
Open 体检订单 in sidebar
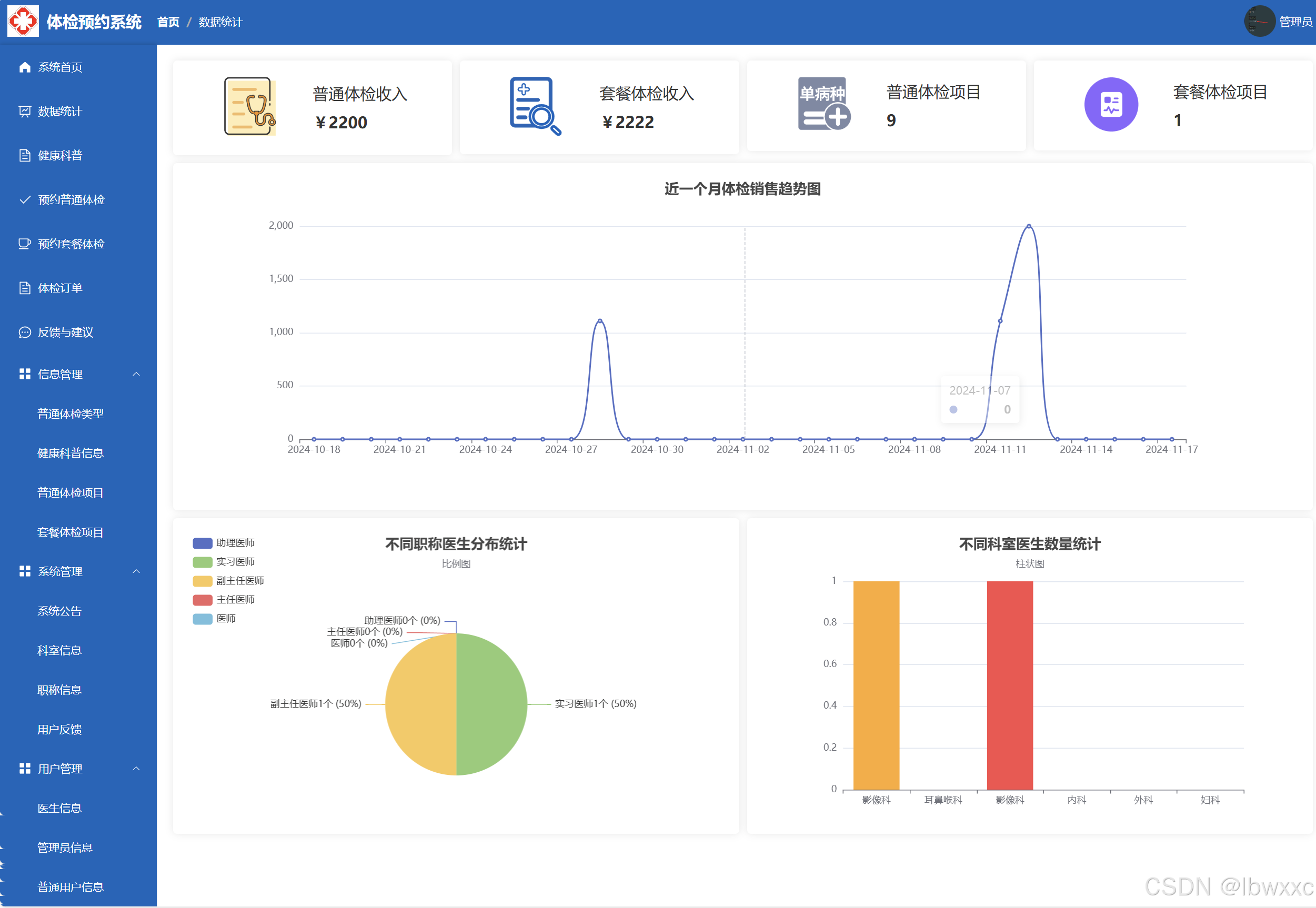(60, 288)
